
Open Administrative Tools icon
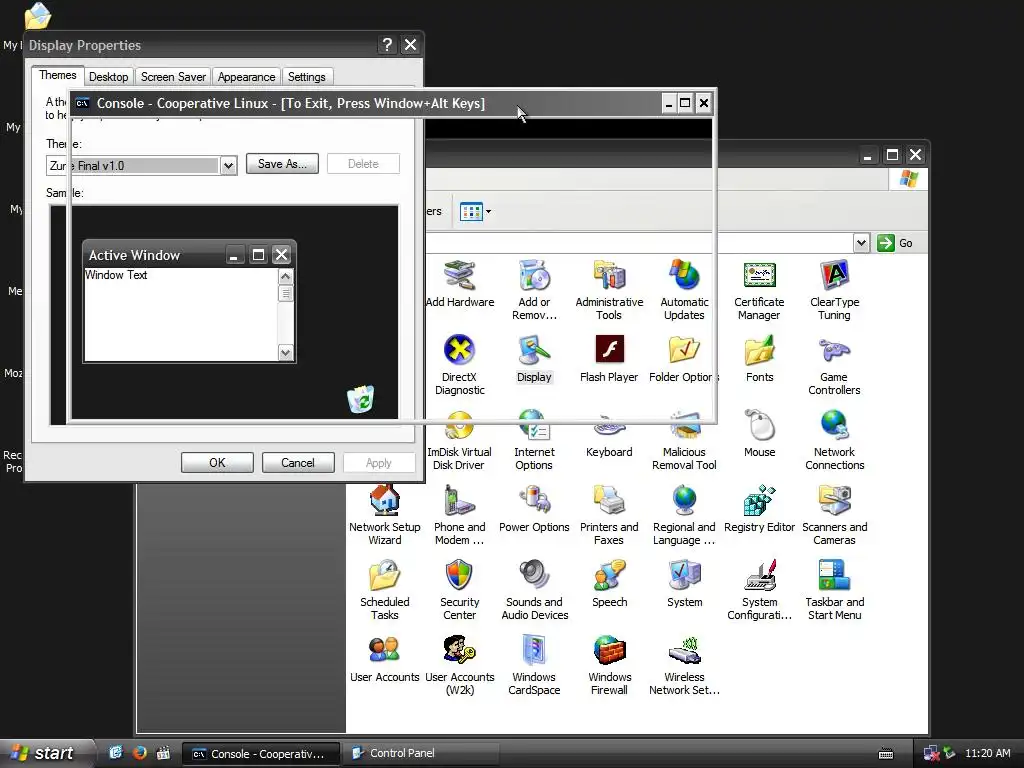point(609,276)
